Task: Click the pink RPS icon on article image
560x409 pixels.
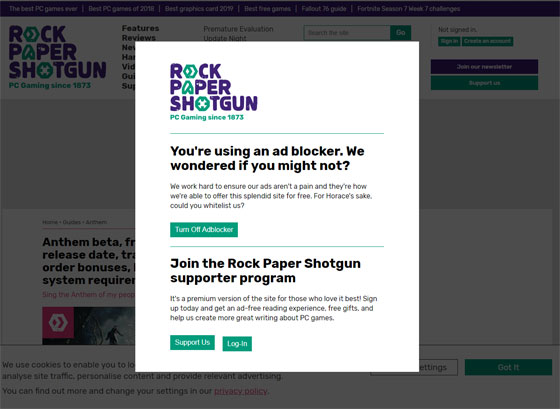Action: click(x=58, y=323)
